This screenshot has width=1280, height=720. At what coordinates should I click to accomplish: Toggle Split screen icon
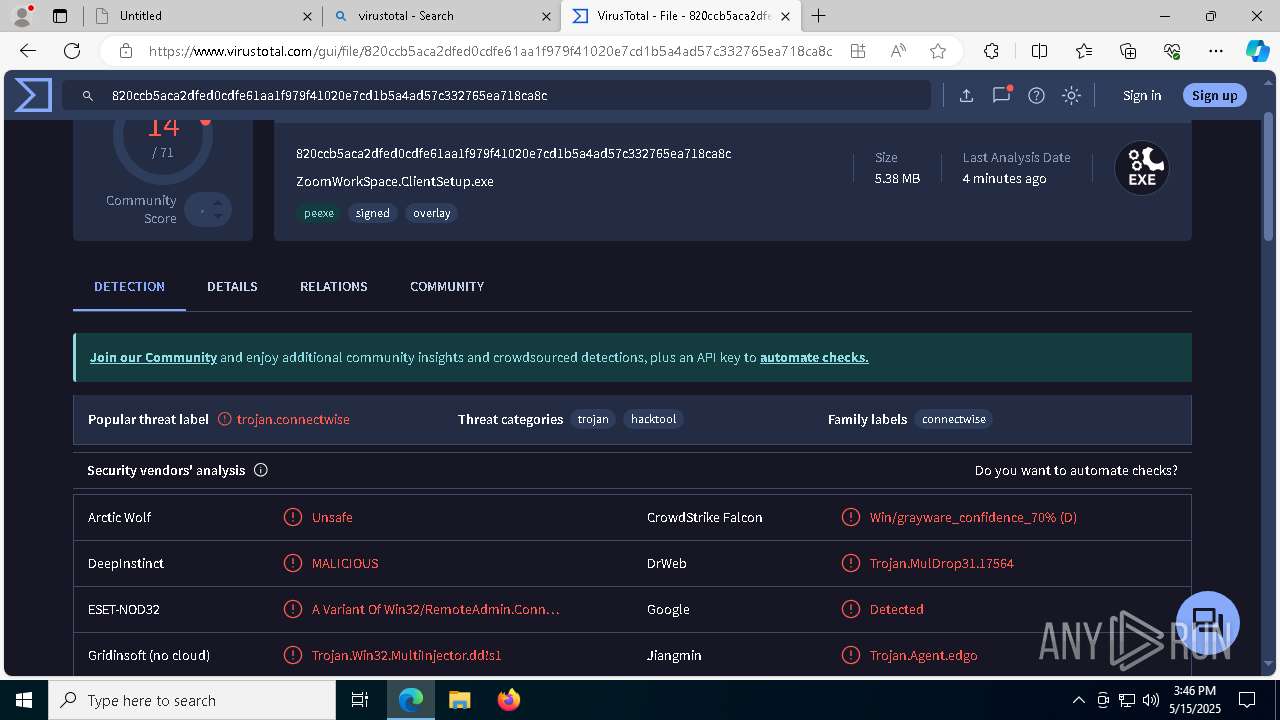pos(1039,51)
